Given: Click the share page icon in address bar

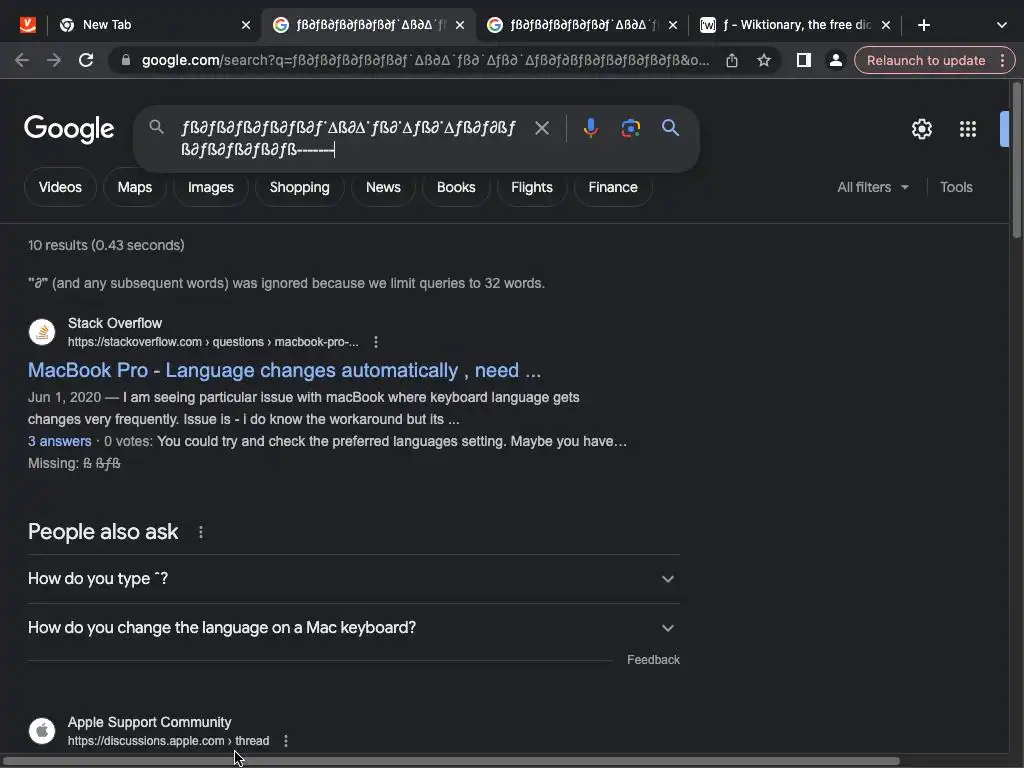Looking at the screenshot, I should (x=732, y=60).
